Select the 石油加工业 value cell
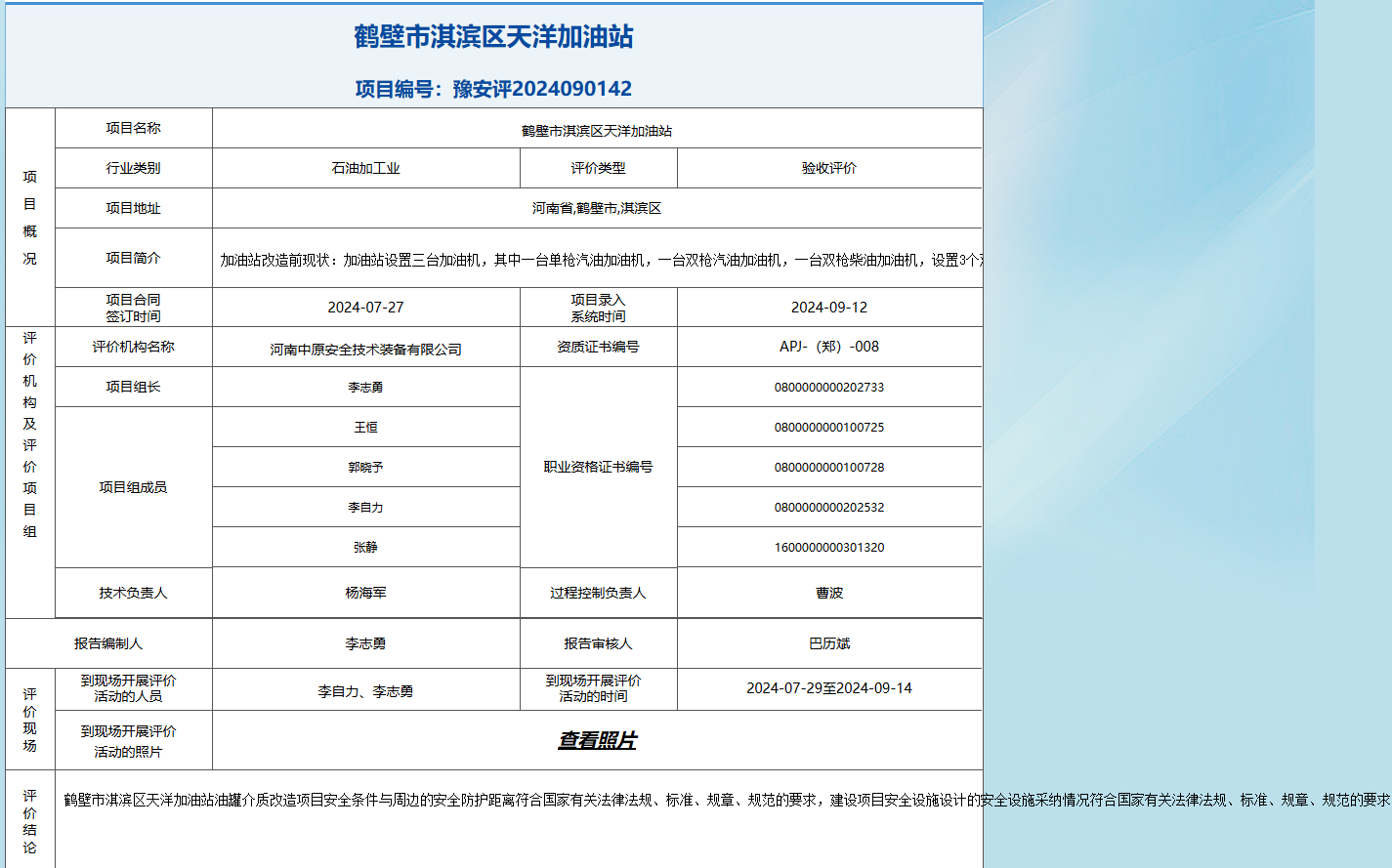 (366, 168)
